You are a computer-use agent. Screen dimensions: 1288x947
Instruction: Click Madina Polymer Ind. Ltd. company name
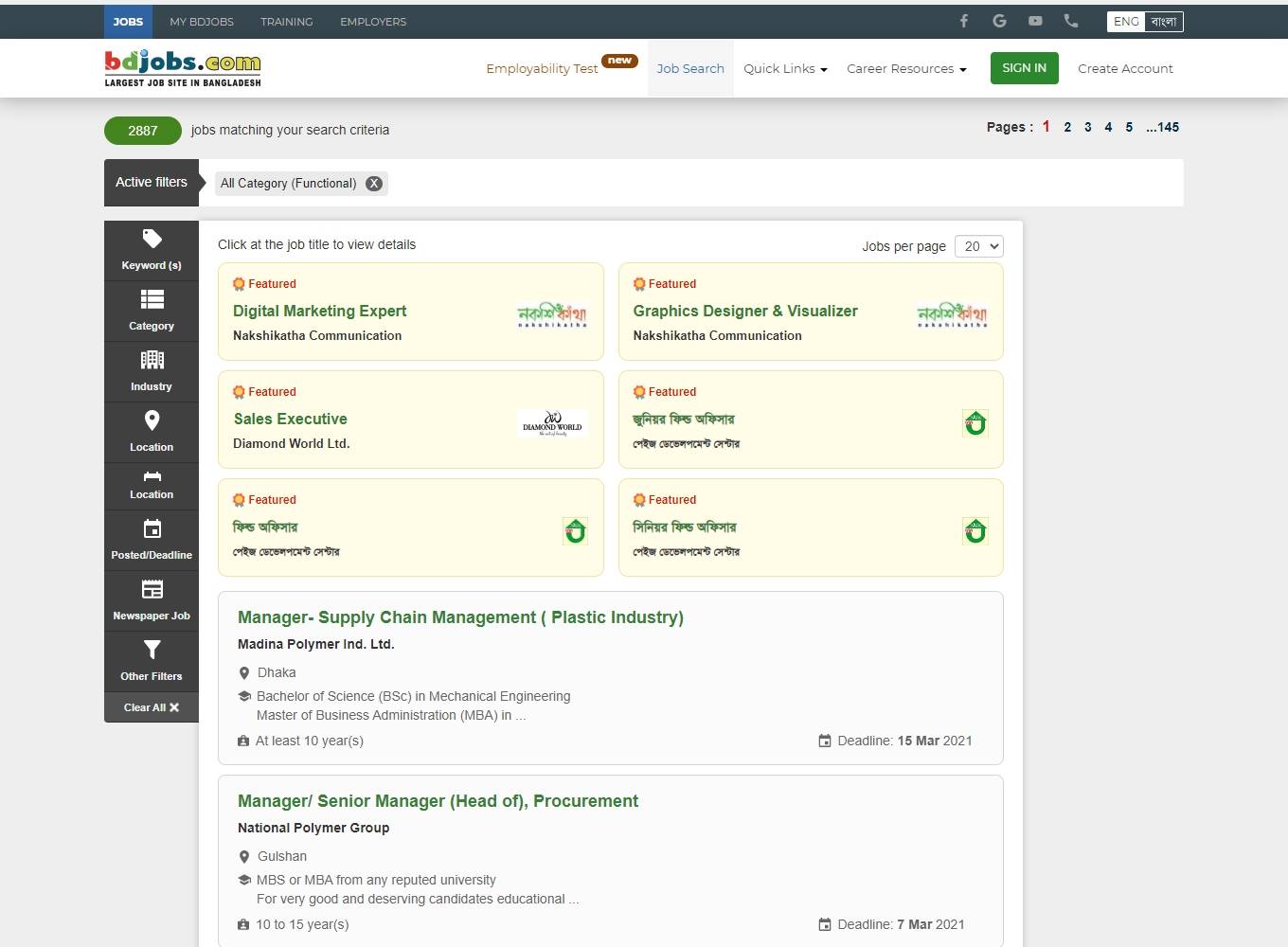click(x=315, y=644)
